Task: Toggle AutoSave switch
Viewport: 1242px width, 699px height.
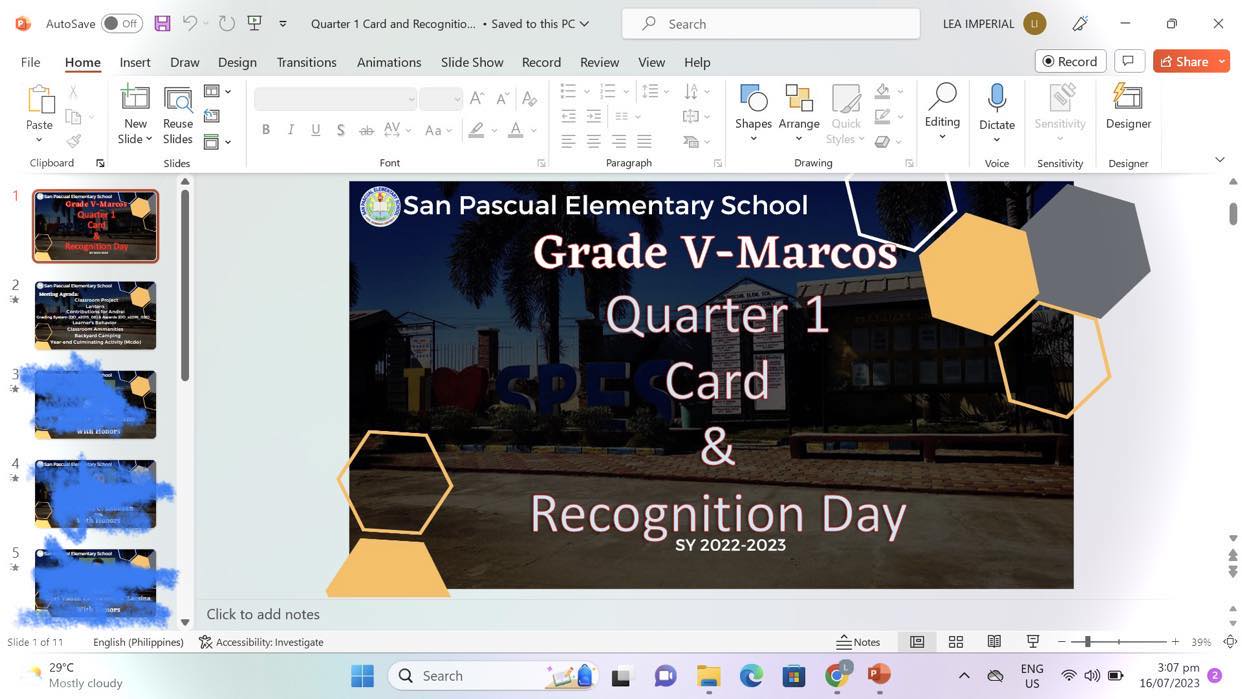Action: pos(122,23)
